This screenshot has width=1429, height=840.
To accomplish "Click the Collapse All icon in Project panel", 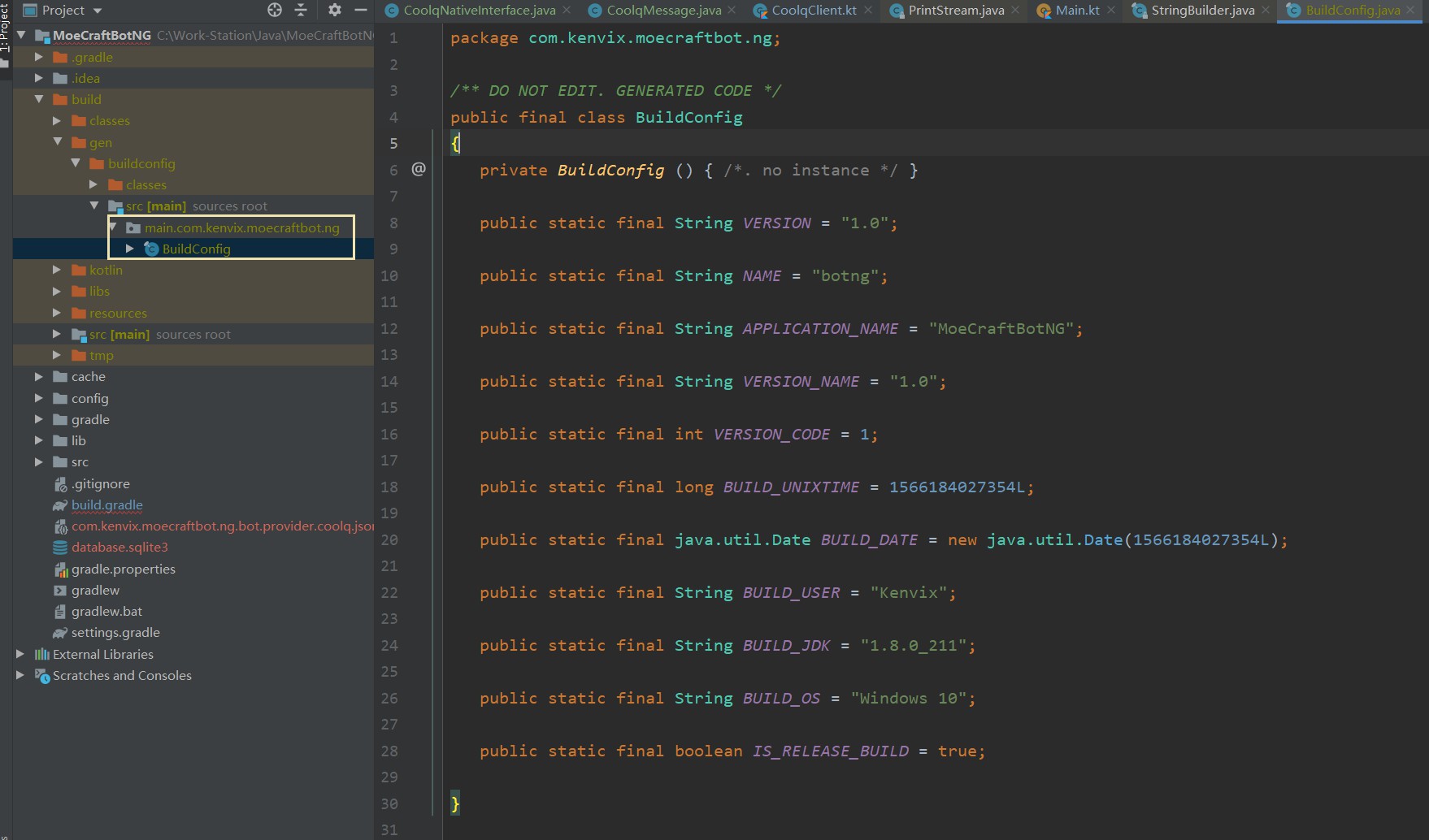I will 301,10.
